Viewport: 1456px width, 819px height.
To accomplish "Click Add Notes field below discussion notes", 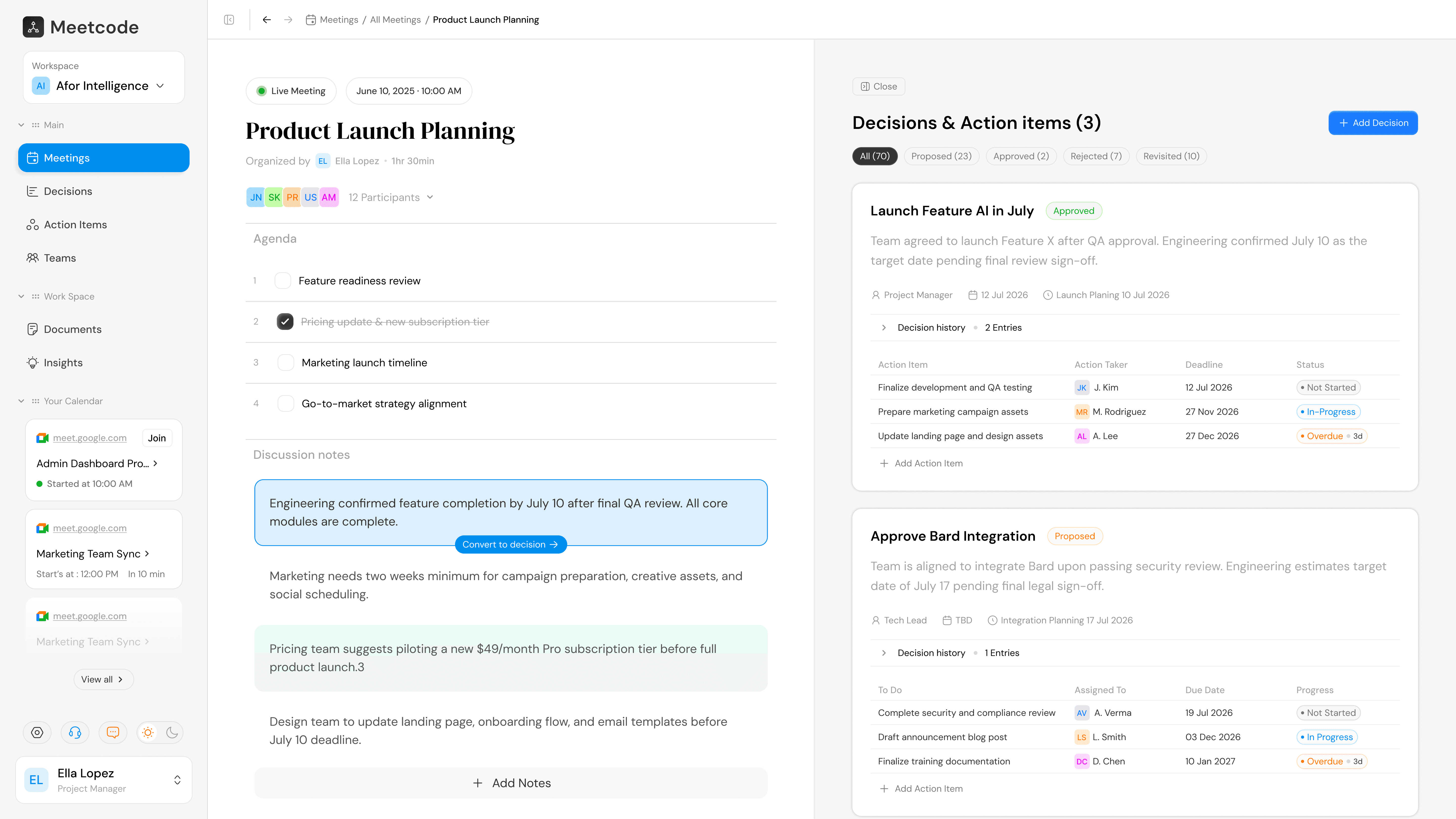I will [x=511, y=783].
